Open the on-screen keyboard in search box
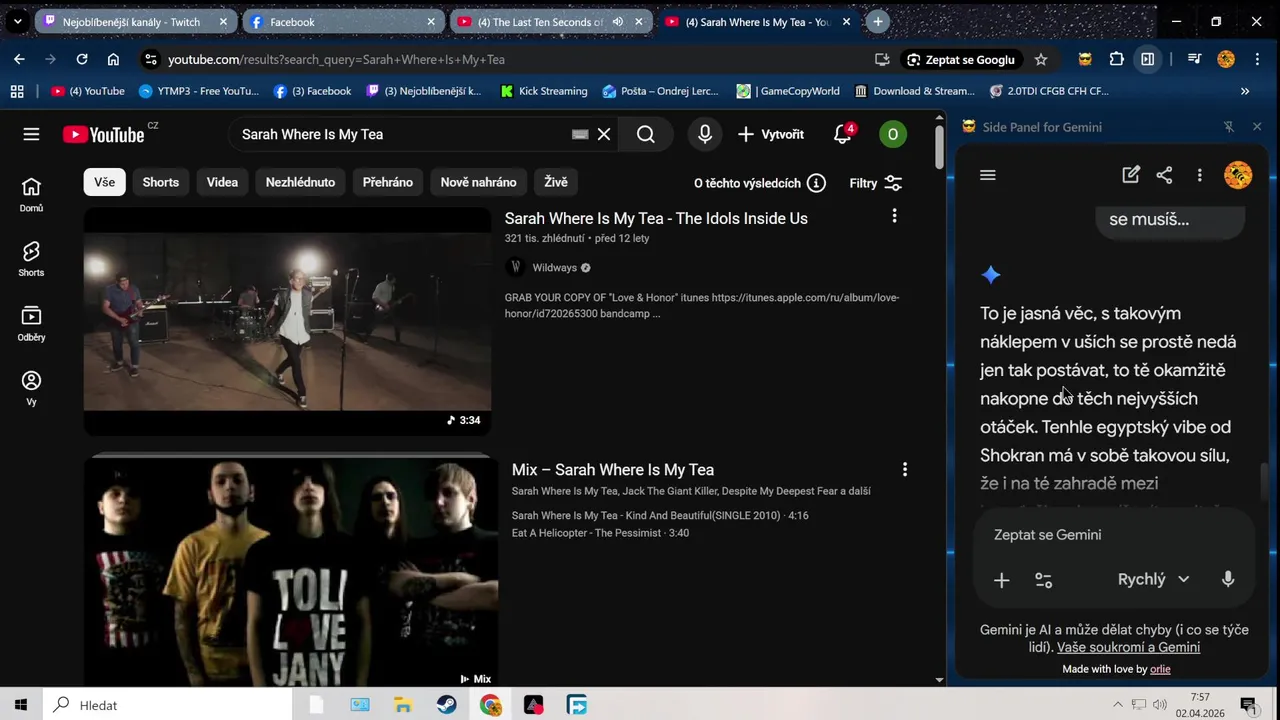1280x720 pixels. [x=580, y=134]
